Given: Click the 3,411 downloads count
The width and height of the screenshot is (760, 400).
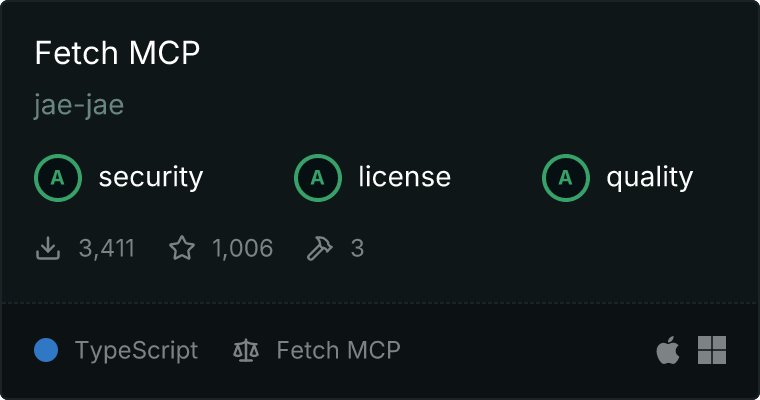Looking at the screenshot, I should pyautogui.click(x=107, y=249).
